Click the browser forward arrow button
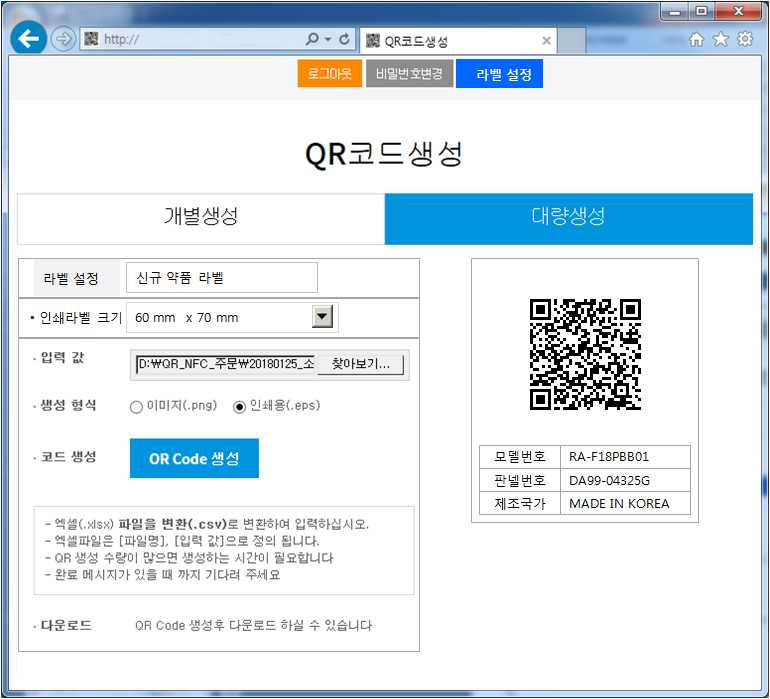Viewport: 770px width, 699px height. [63, 39]
